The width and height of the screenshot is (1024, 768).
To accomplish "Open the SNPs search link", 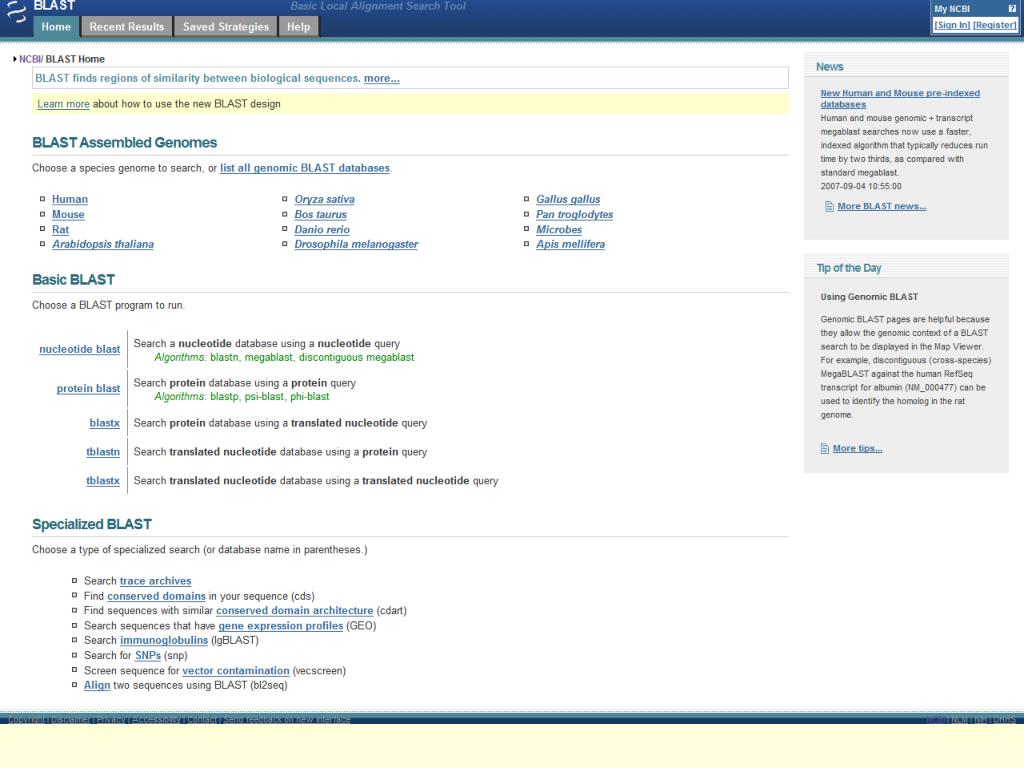I will click(148, 656).
